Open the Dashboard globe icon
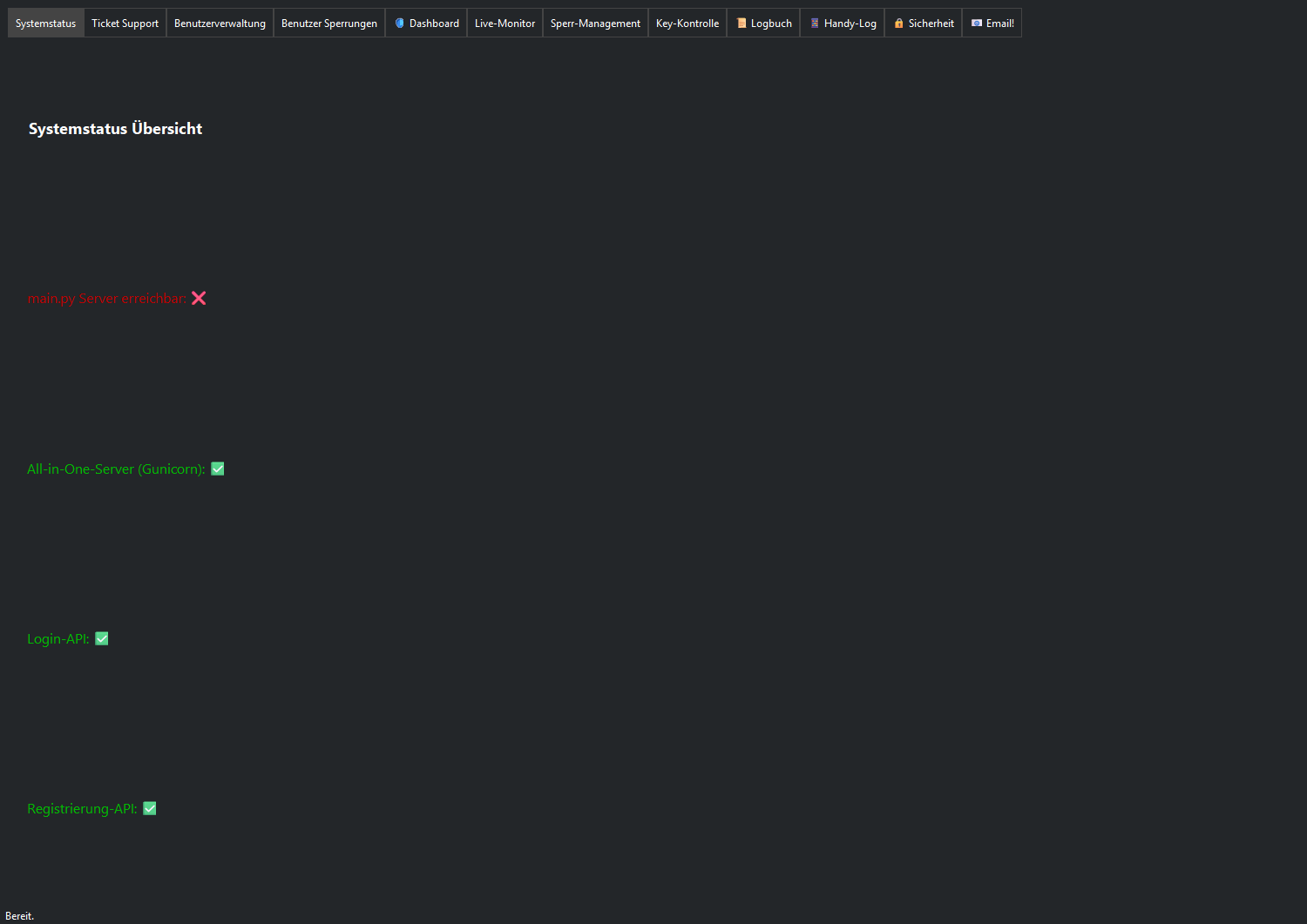 [398, 23]
